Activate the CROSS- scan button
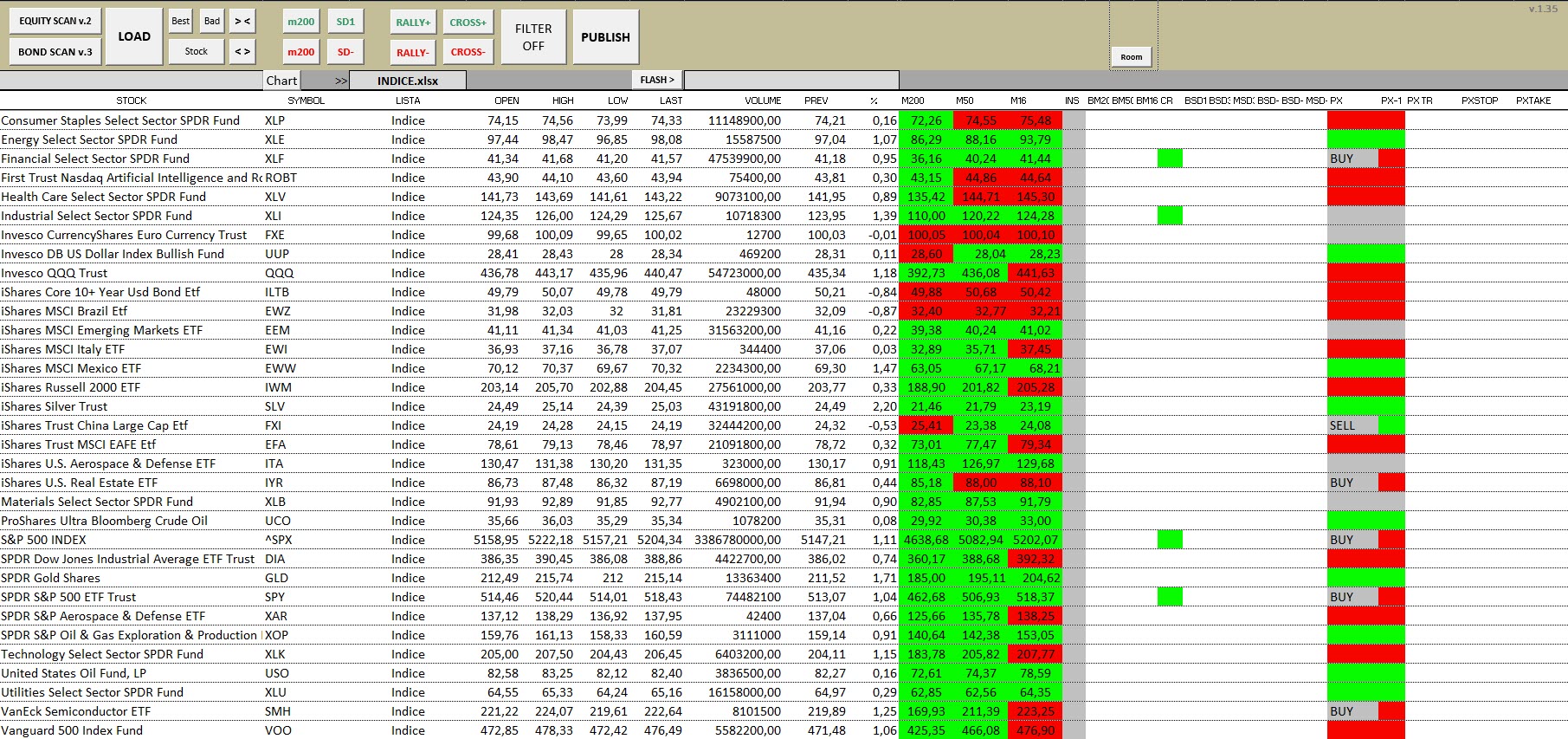 tap(468, 52)
